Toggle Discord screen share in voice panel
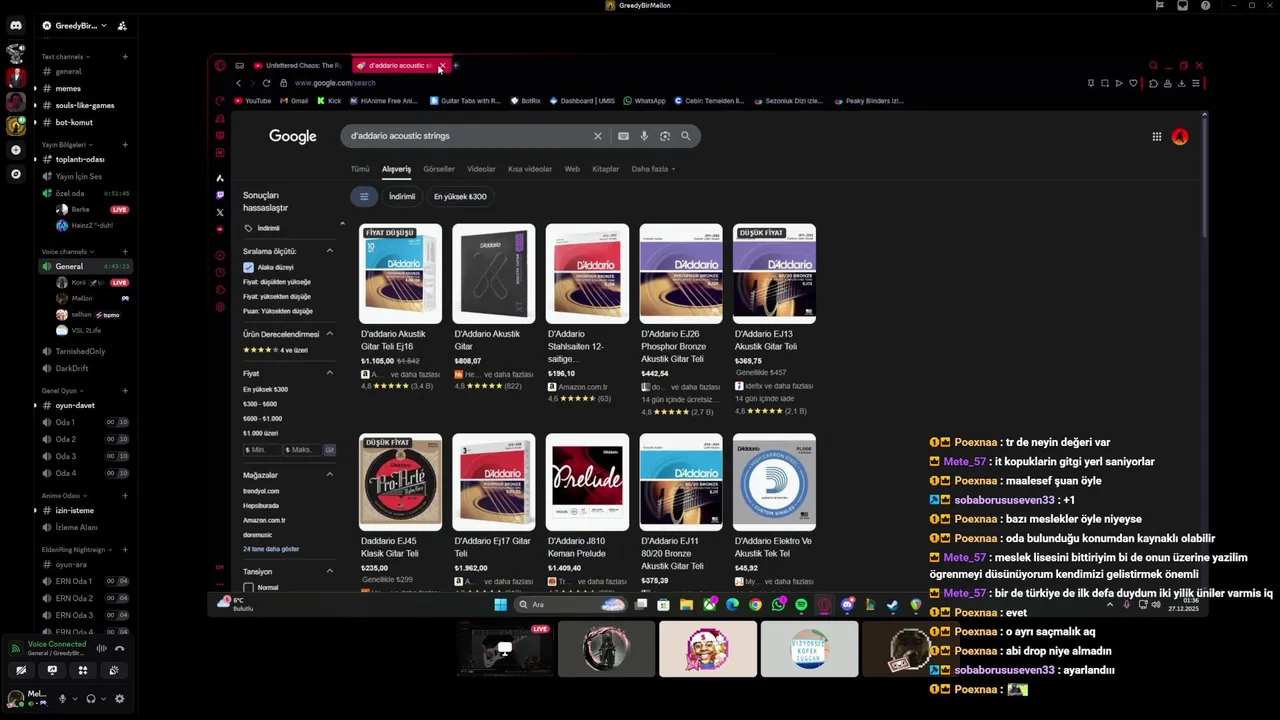 [x=52, y=671]
